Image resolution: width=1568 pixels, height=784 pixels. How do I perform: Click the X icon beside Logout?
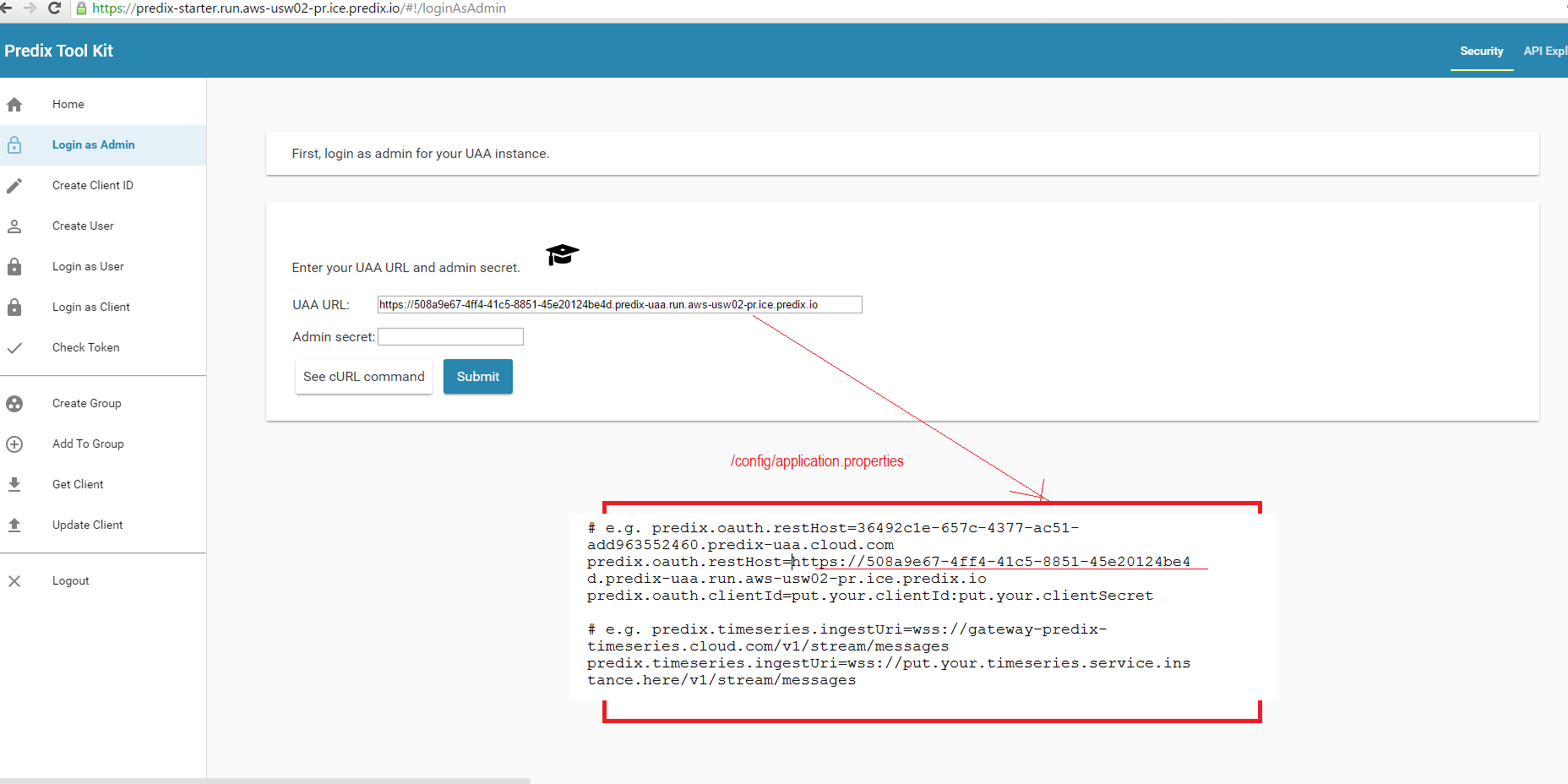(x=14, y=581)
